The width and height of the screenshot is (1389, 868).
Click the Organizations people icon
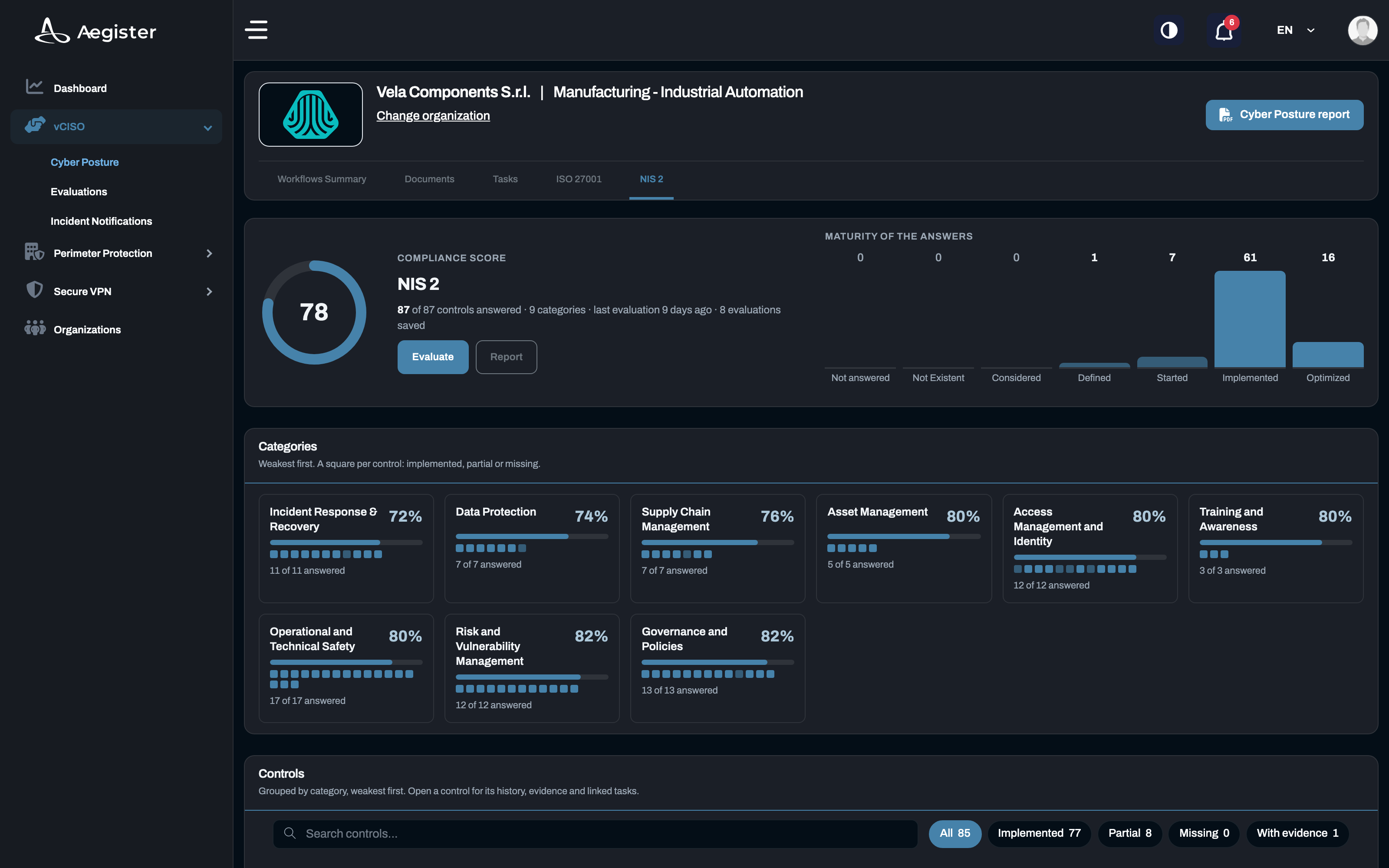[34, 328]
